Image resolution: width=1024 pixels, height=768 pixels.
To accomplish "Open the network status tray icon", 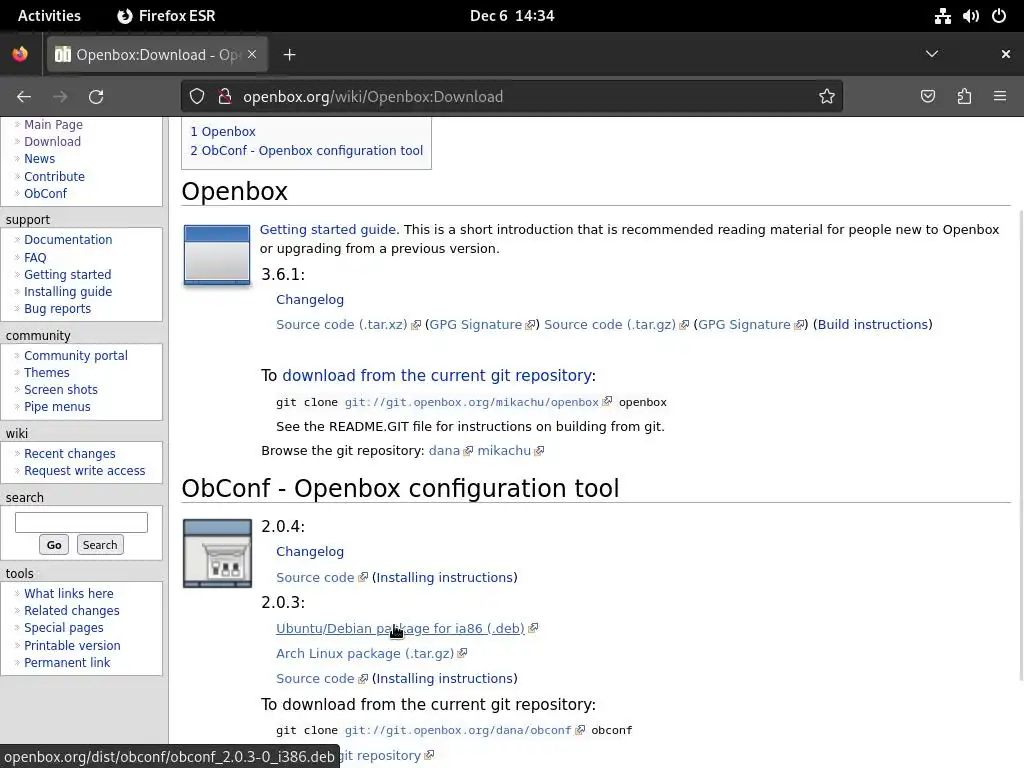I will tap(942, 16).
